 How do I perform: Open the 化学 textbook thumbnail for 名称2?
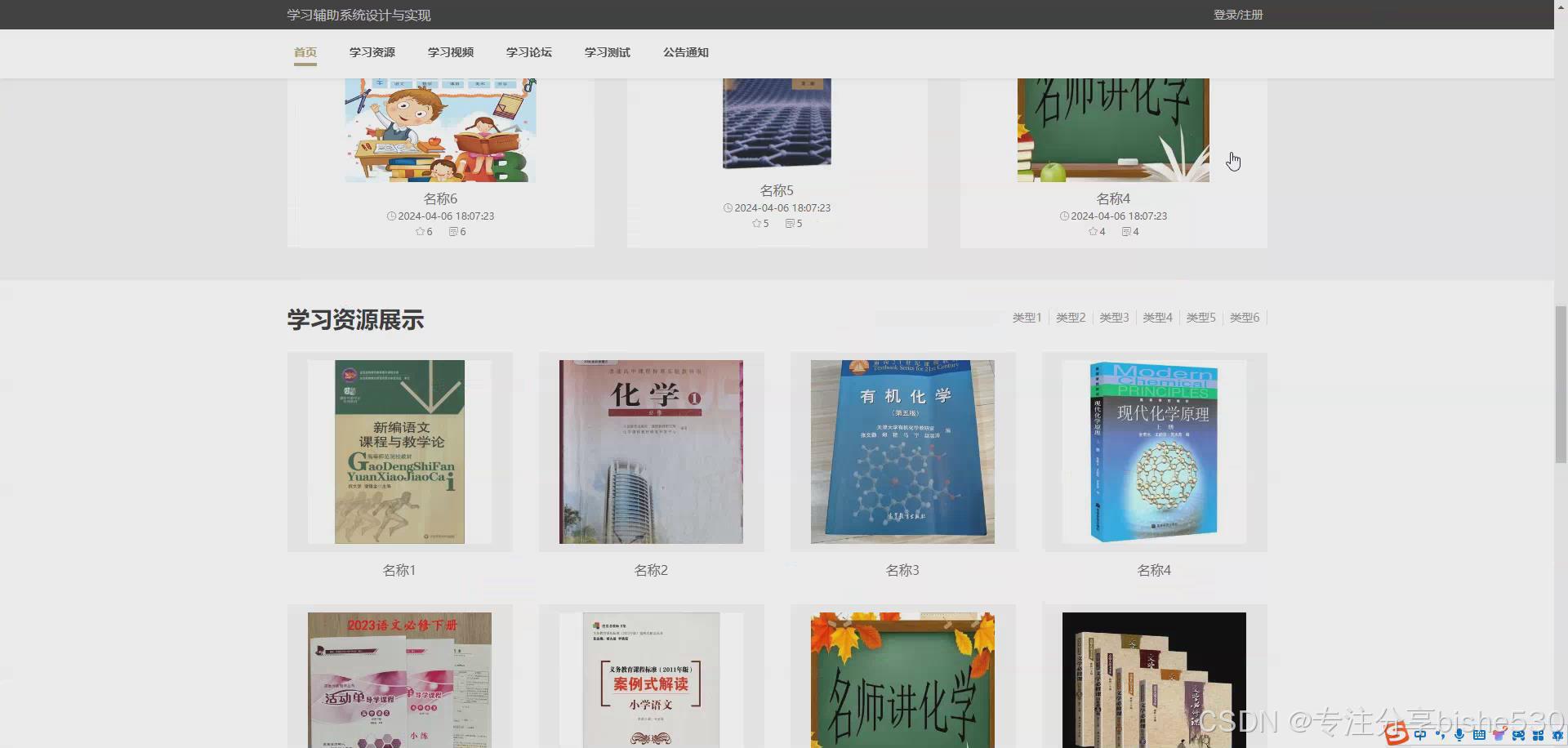[x=650, y=452]
